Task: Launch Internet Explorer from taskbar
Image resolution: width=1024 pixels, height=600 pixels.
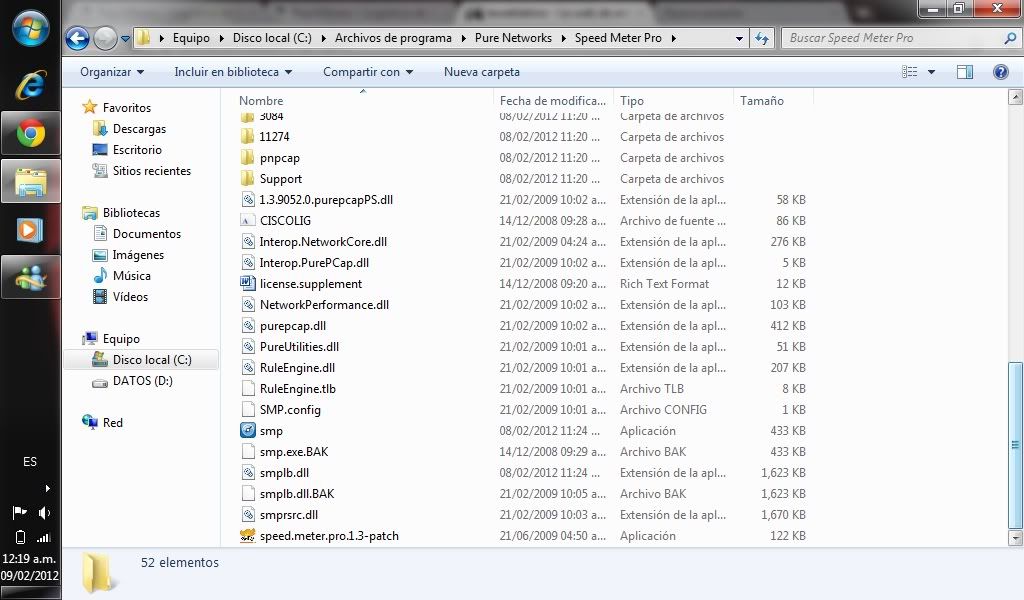Action: [30, 85]
